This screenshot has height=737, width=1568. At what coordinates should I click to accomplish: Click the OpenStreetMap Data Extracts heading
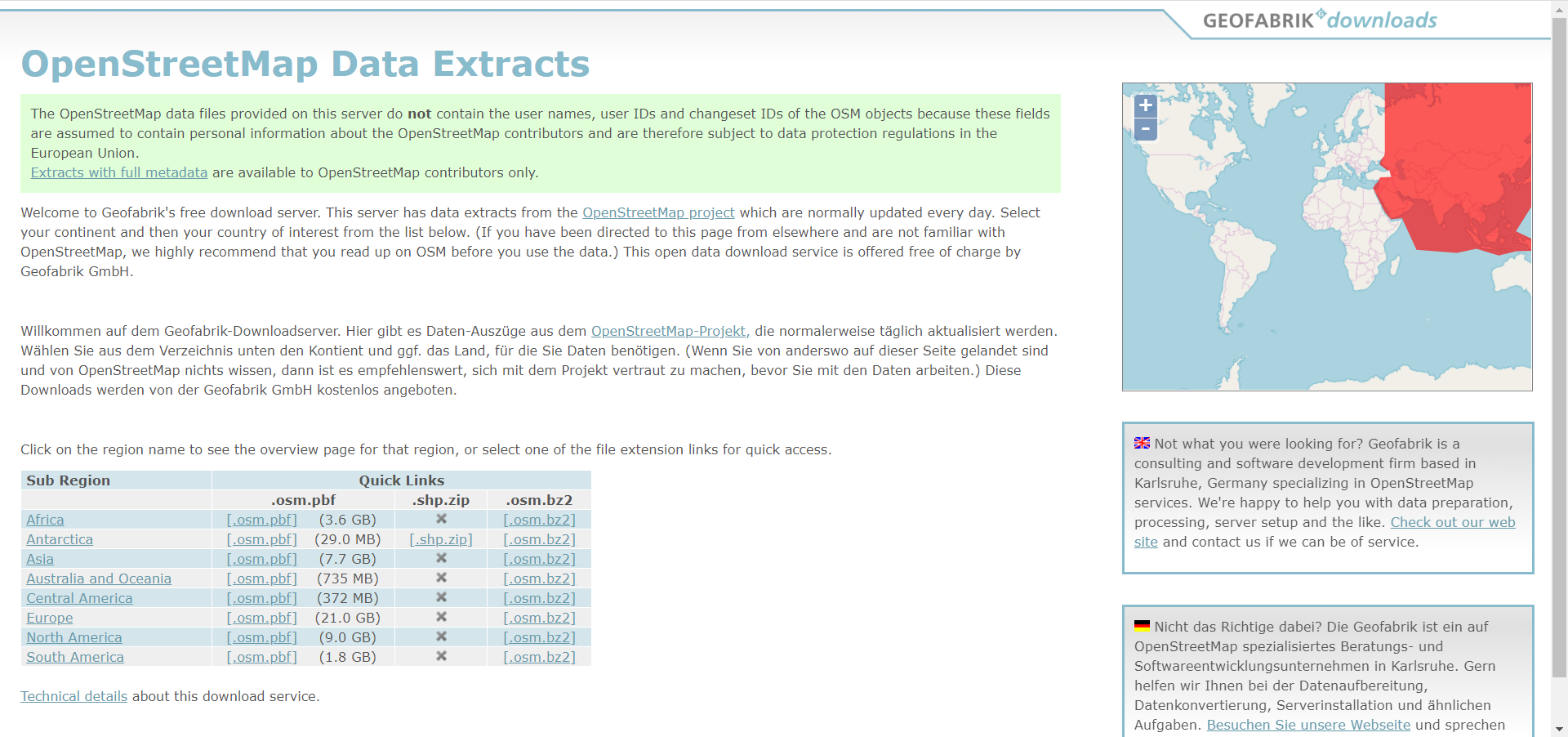pyautogui.click(x=305, y=64)
